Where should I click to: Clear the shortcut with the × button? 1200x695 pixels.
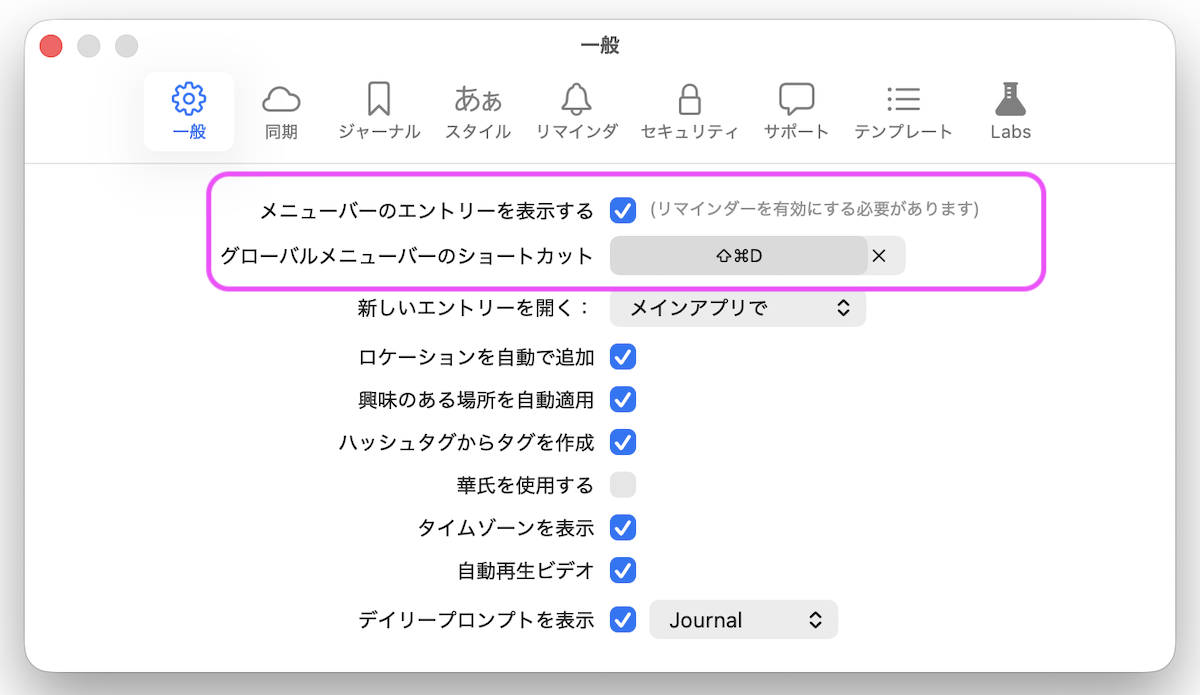coord(880,256)
